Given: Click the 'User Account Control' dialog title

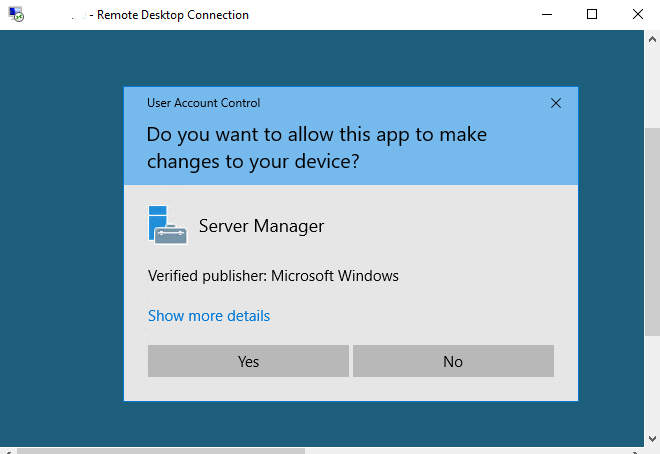Looking at the screenshot, I should (x=204, y=103).
